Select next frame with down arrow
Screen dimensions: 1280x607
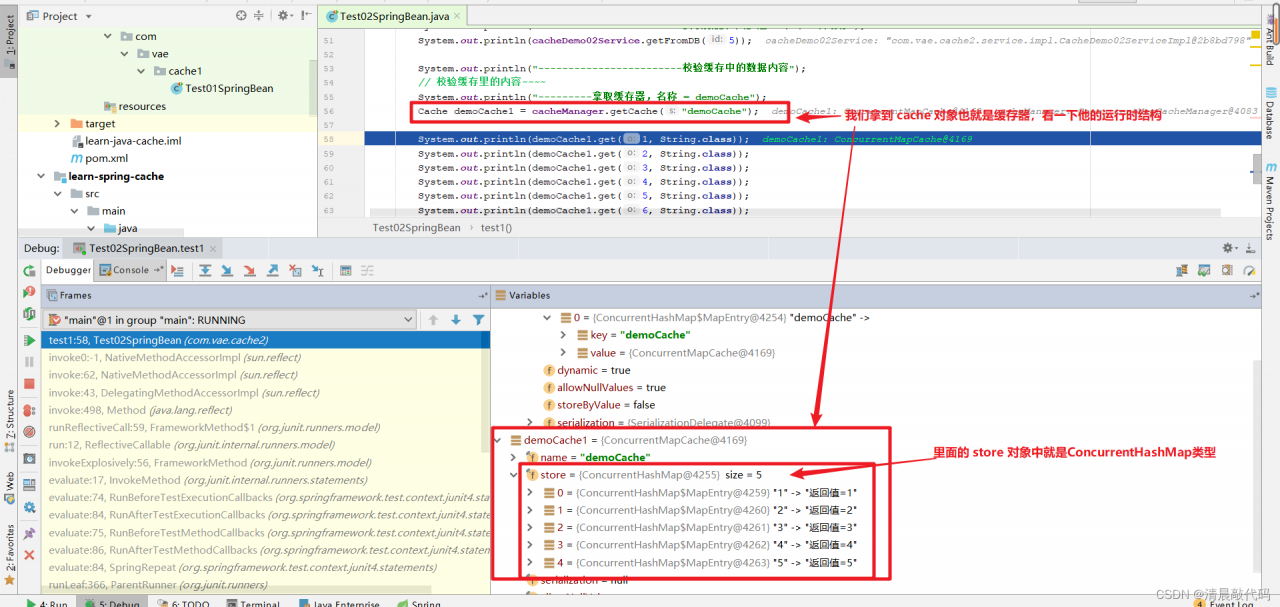click(x=456, y=320)
